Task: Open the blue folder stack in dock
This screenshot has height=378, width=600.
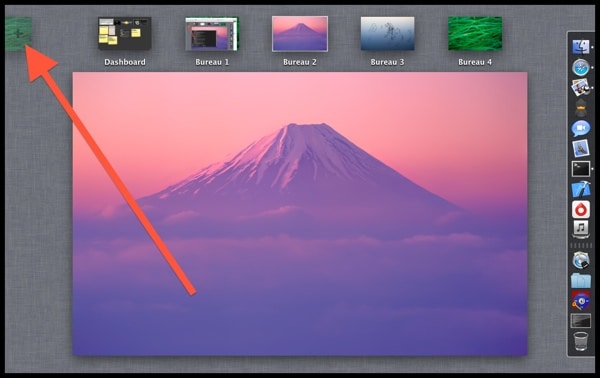Action: coord(580,280)
